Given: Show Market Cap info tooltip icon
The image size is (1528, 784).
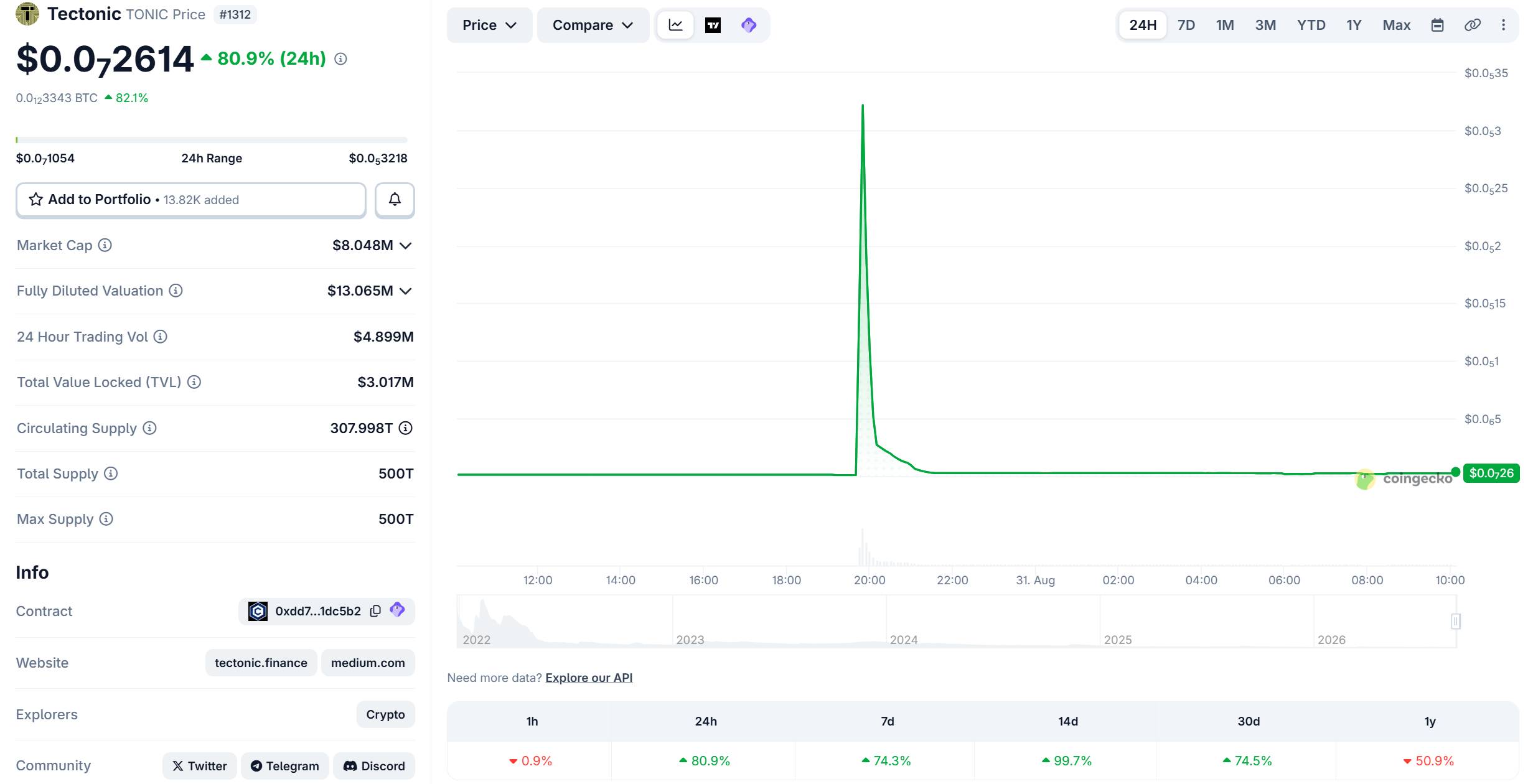Looking at the screenshot, I should [x=105, y=245].
